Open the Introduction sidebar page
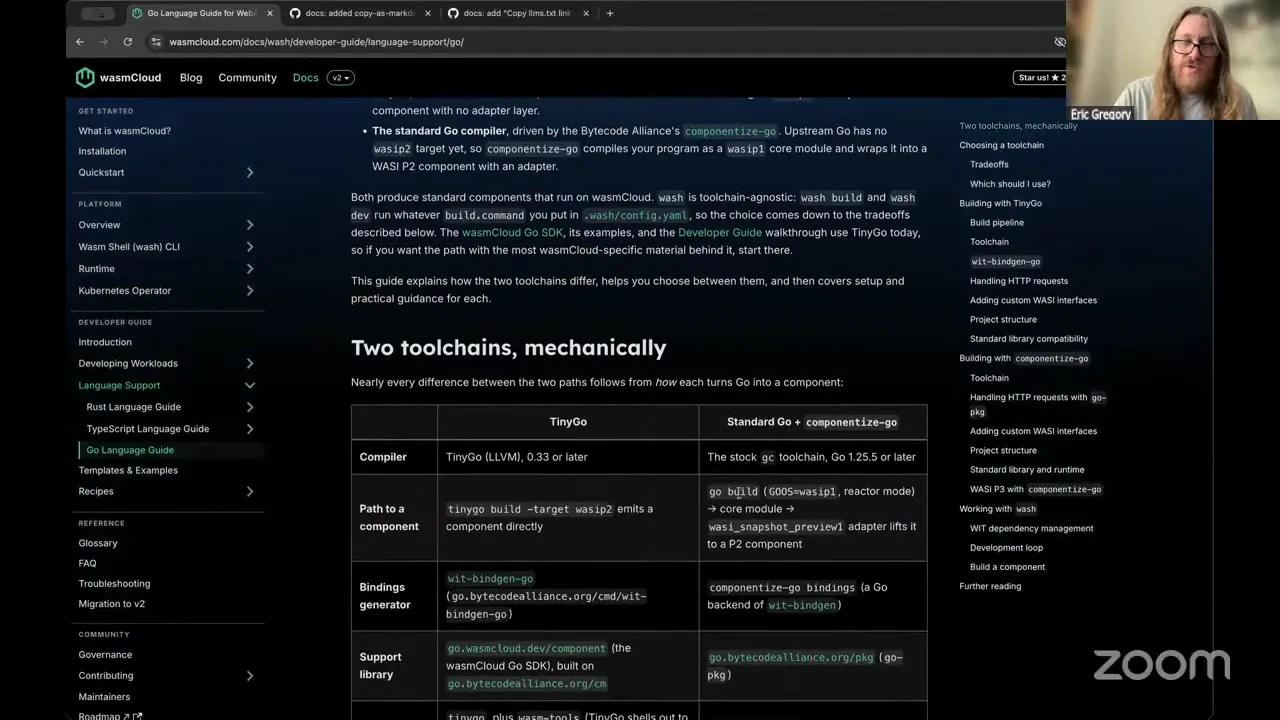Screen dimensions: 1280x720 point(105,342)
